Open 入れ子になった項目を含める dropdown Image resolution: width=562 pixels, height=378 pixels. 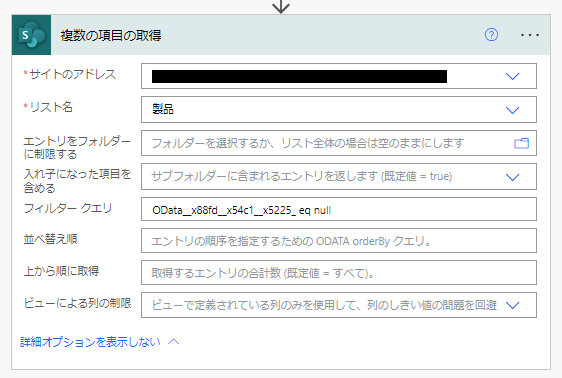pyautogui.click(x=513, y=177)
